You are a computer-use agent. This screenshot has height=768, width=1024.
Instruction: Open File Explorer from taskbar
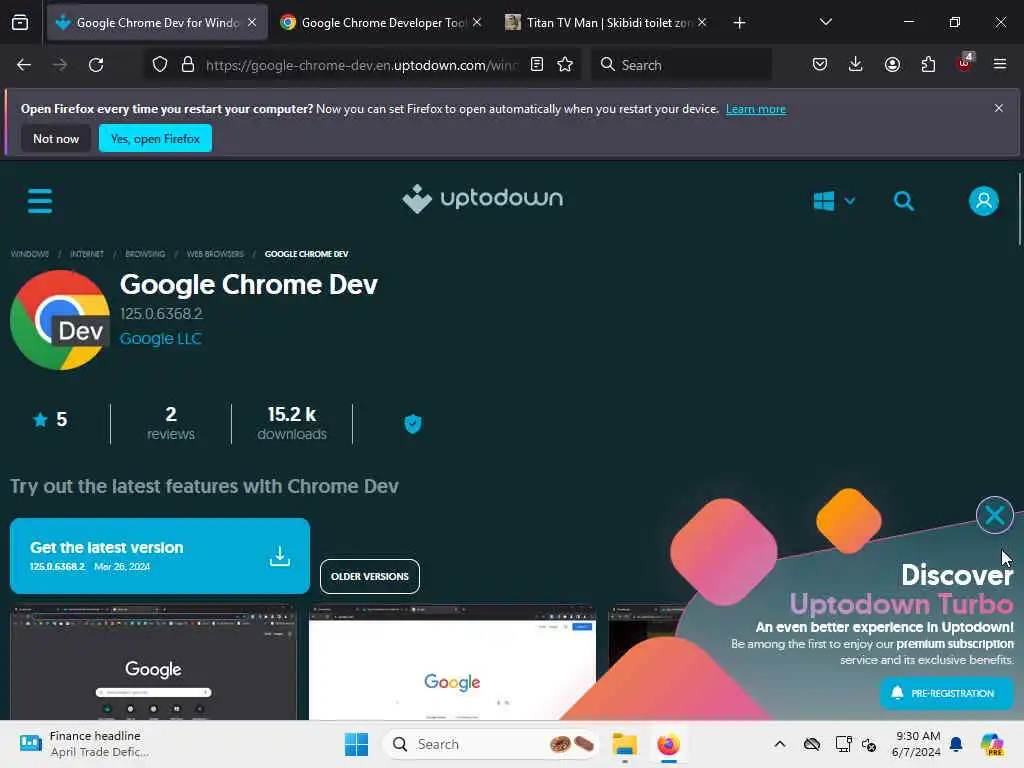(624, 744)
